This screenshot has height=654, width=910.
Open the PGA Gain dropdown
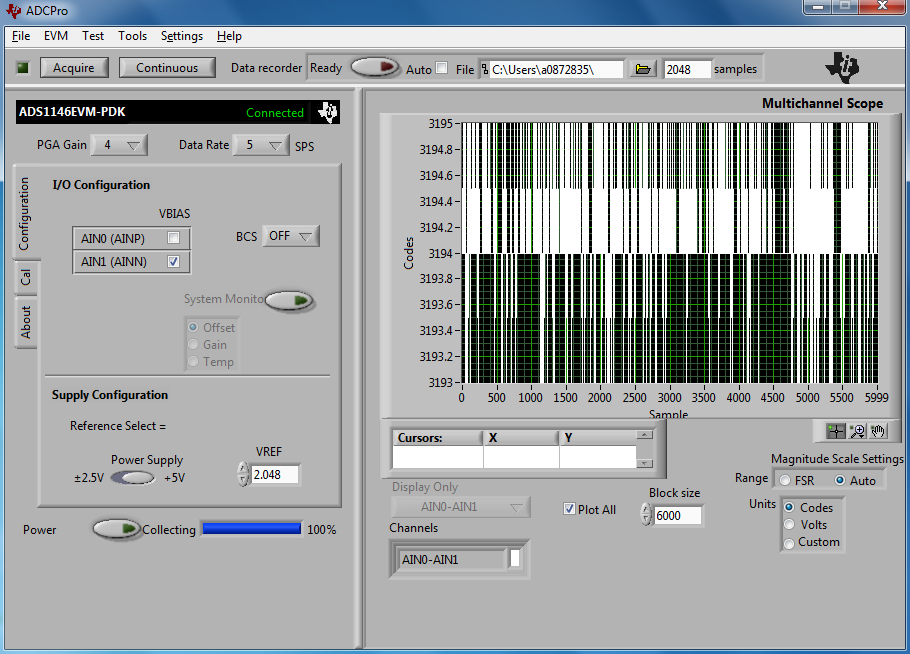pyautogui.click(x=119, y=145)
